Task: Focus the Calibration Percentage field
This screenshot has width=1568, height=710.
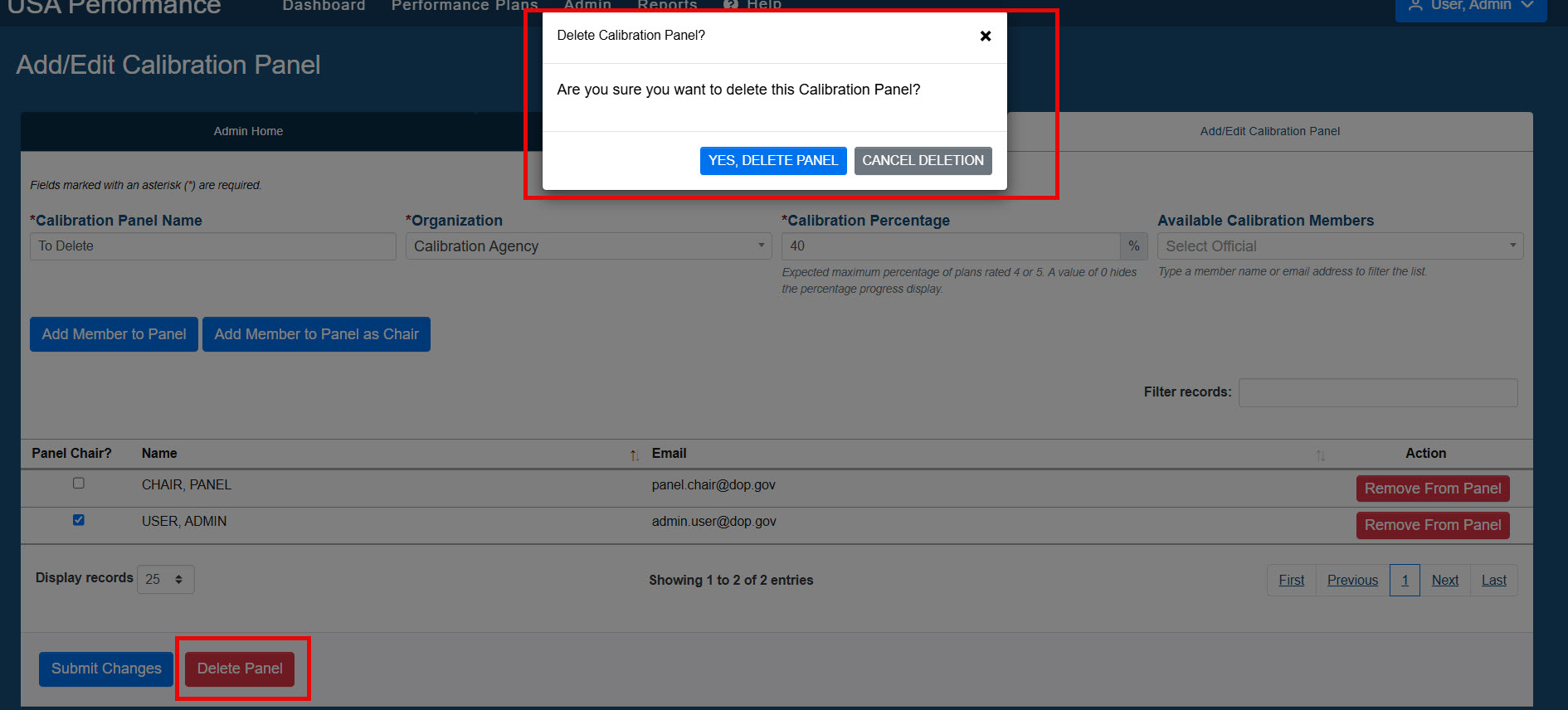Action: [x=951, y=246]
